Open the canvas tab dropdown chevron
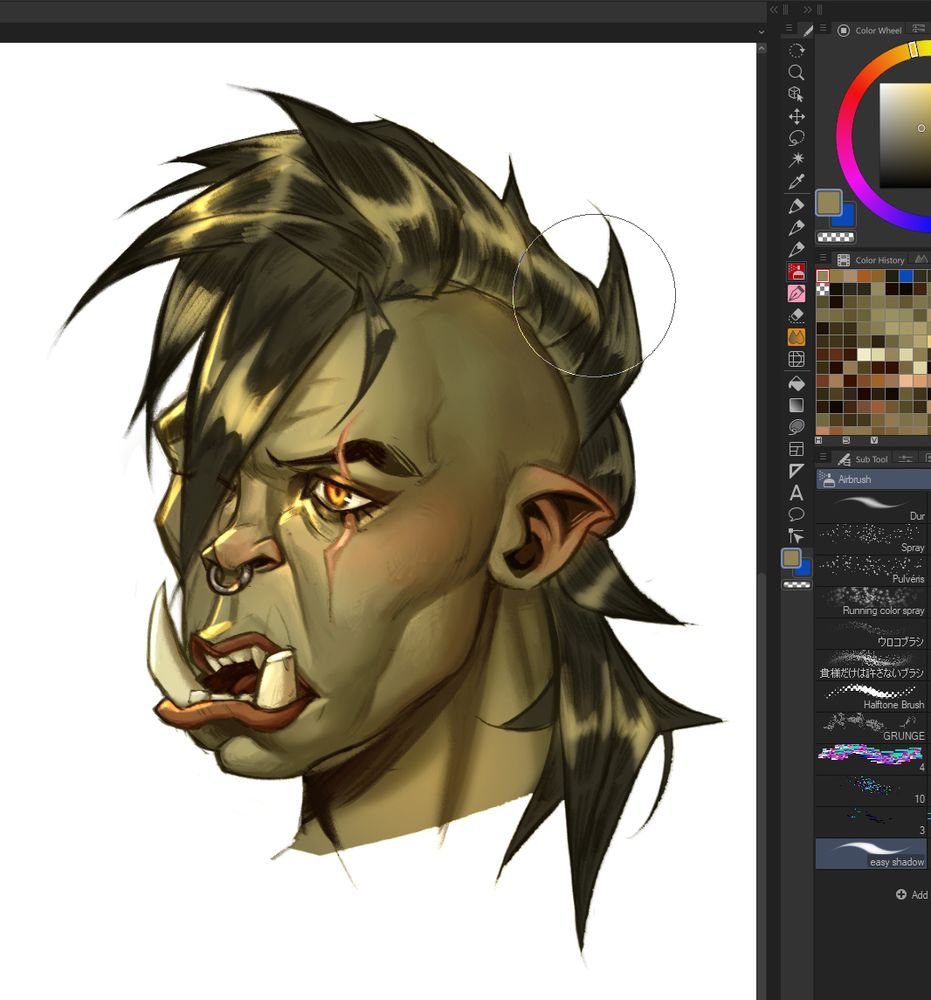Image resolution: width=931 pixels, height=1000 pixels. [x=761, y=31]
